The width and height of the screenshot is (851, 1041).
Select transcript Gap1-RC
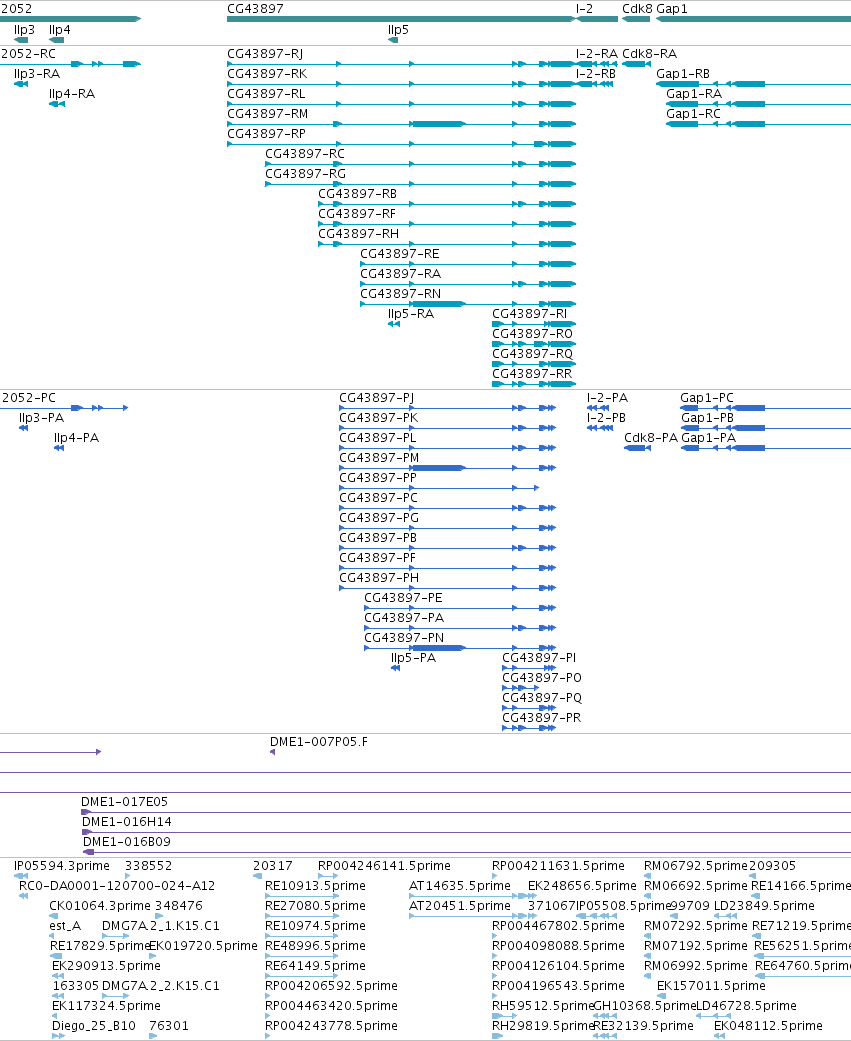(x=759, y=124)
